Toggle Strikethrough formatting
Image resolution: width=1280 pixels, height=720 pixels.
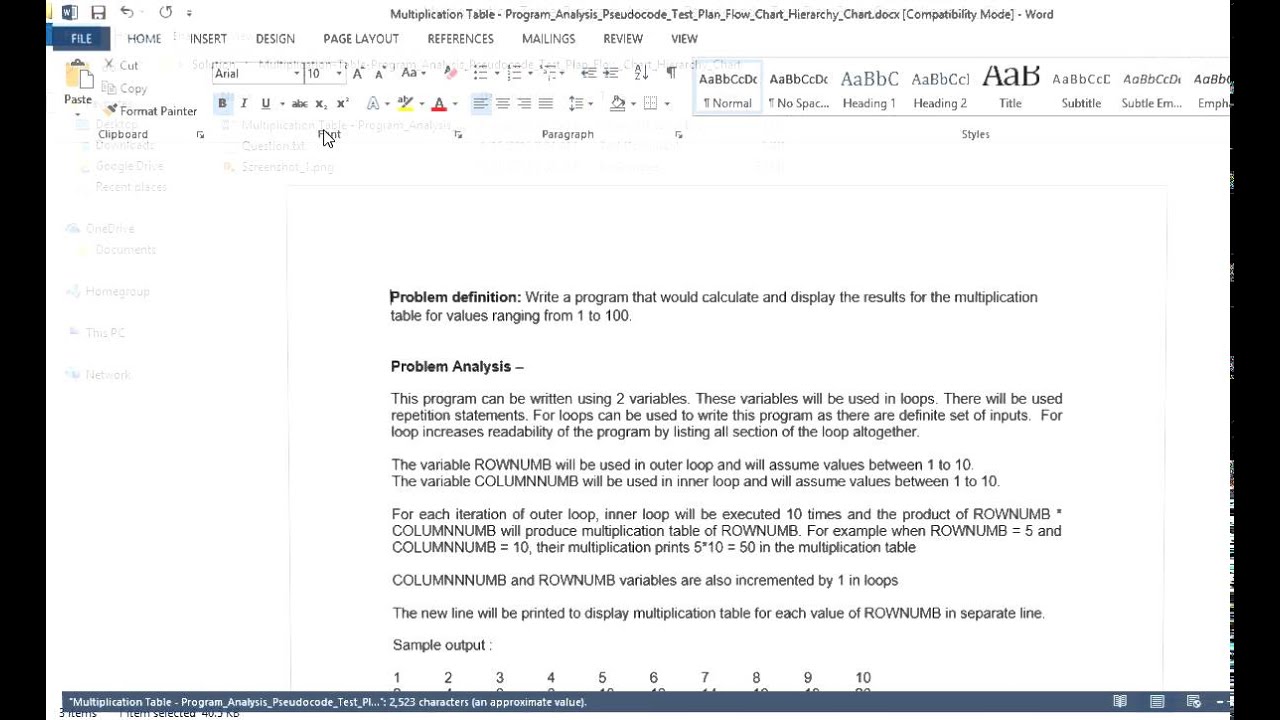point(299,103)
